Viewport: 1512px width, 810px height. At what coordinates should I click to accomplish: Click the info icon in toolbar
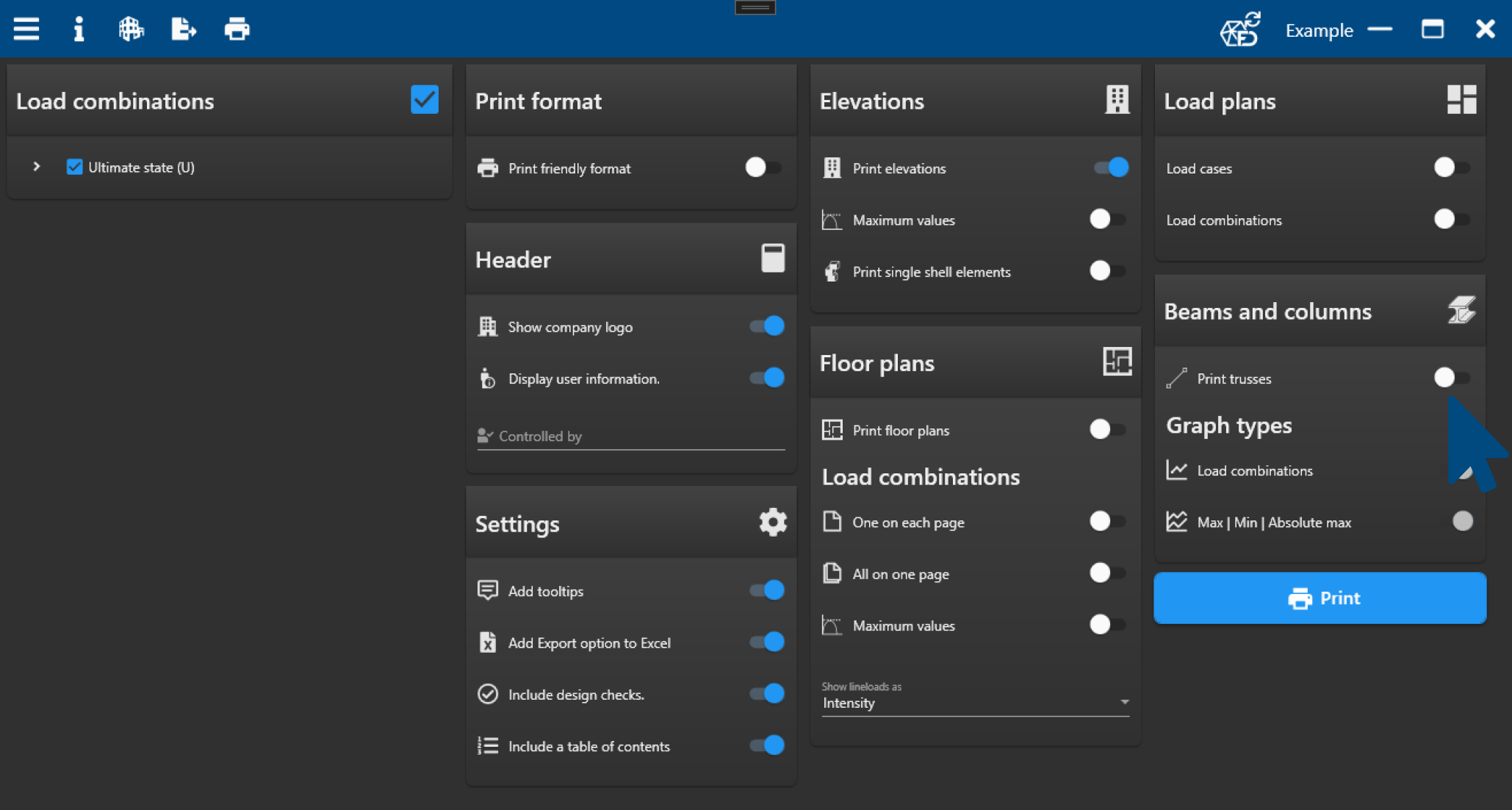(x=79, y=29)
